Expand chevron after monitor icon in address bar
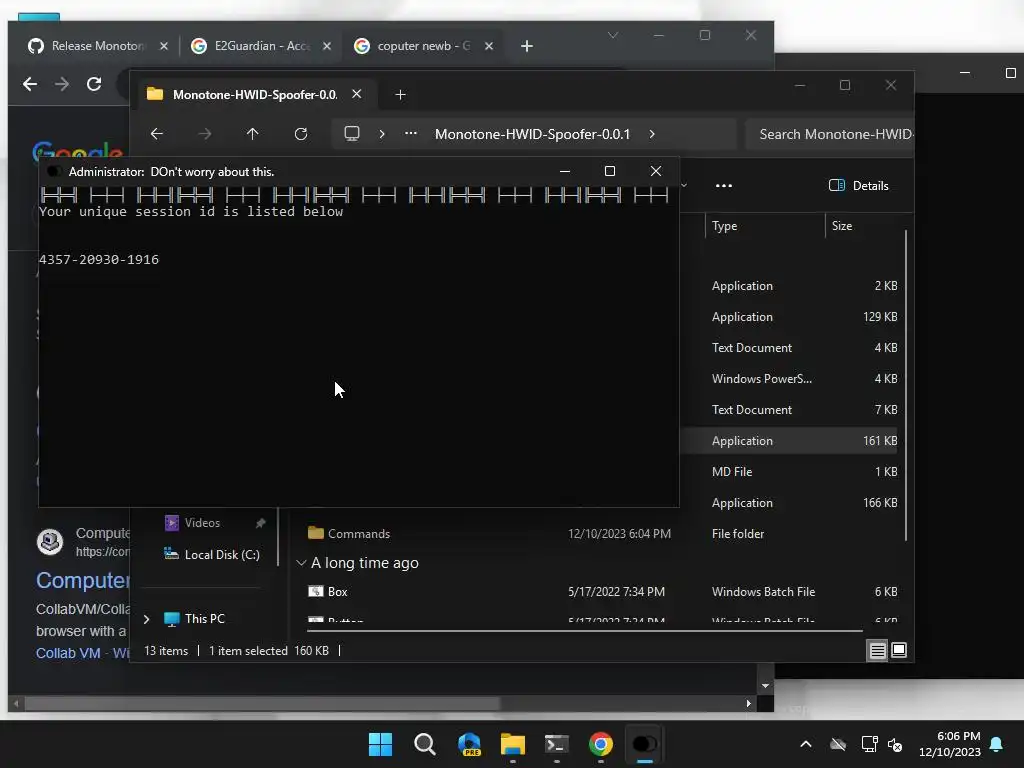1024x768 pixels. pyautogui.click(x=382, y=134)
